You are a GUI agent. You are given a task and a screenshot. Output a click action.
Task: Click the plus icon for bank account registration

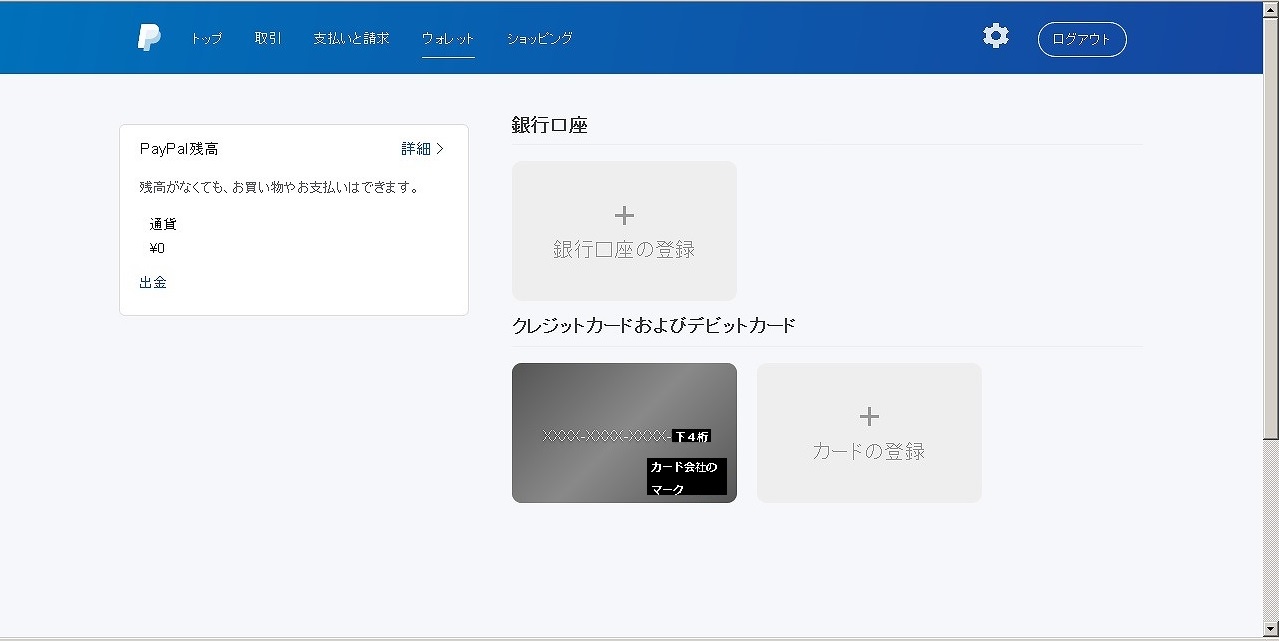624,215
